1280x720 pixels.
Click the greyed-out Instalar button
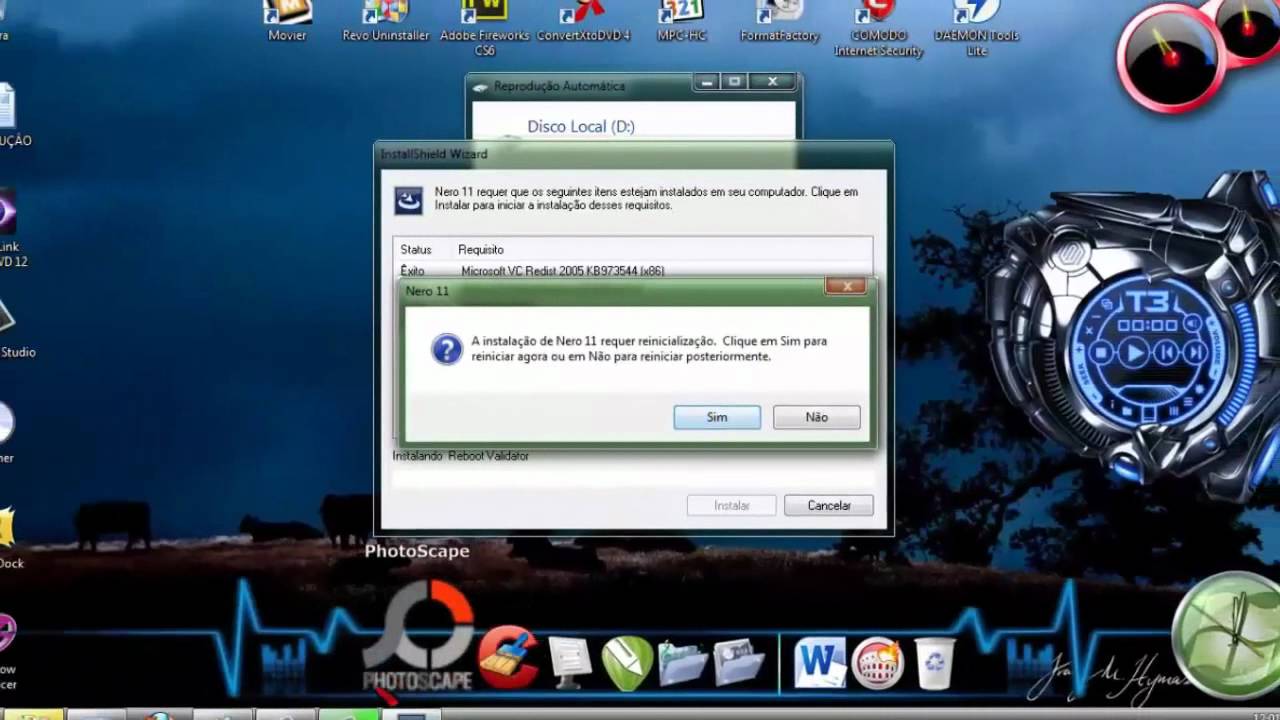732,505
